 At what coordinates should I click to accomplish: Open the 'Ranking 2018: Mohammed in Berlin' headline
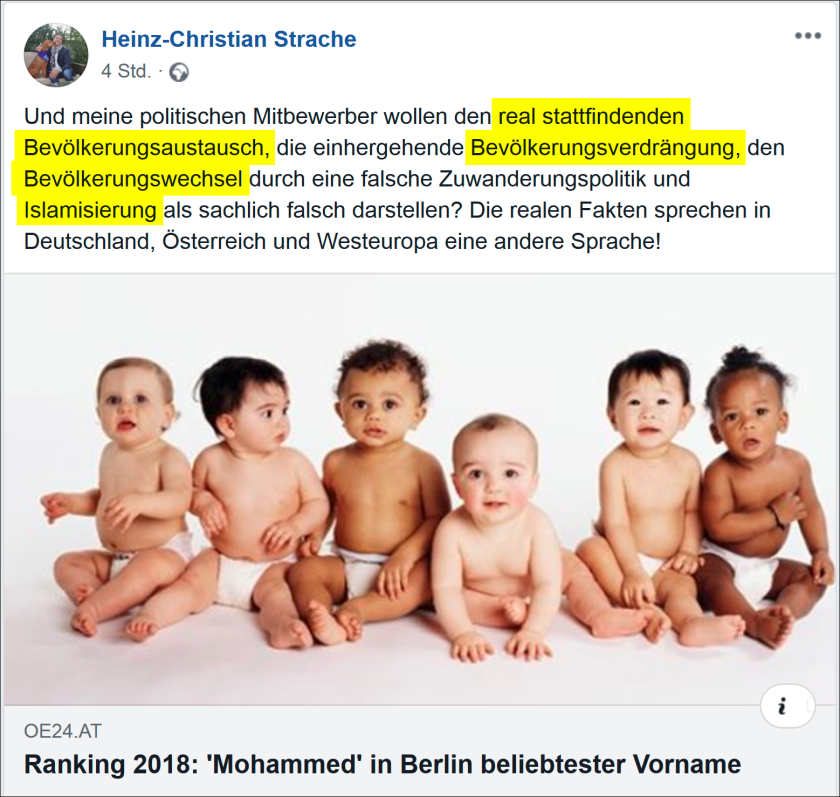pyautogui.click(x=382, y=764)
